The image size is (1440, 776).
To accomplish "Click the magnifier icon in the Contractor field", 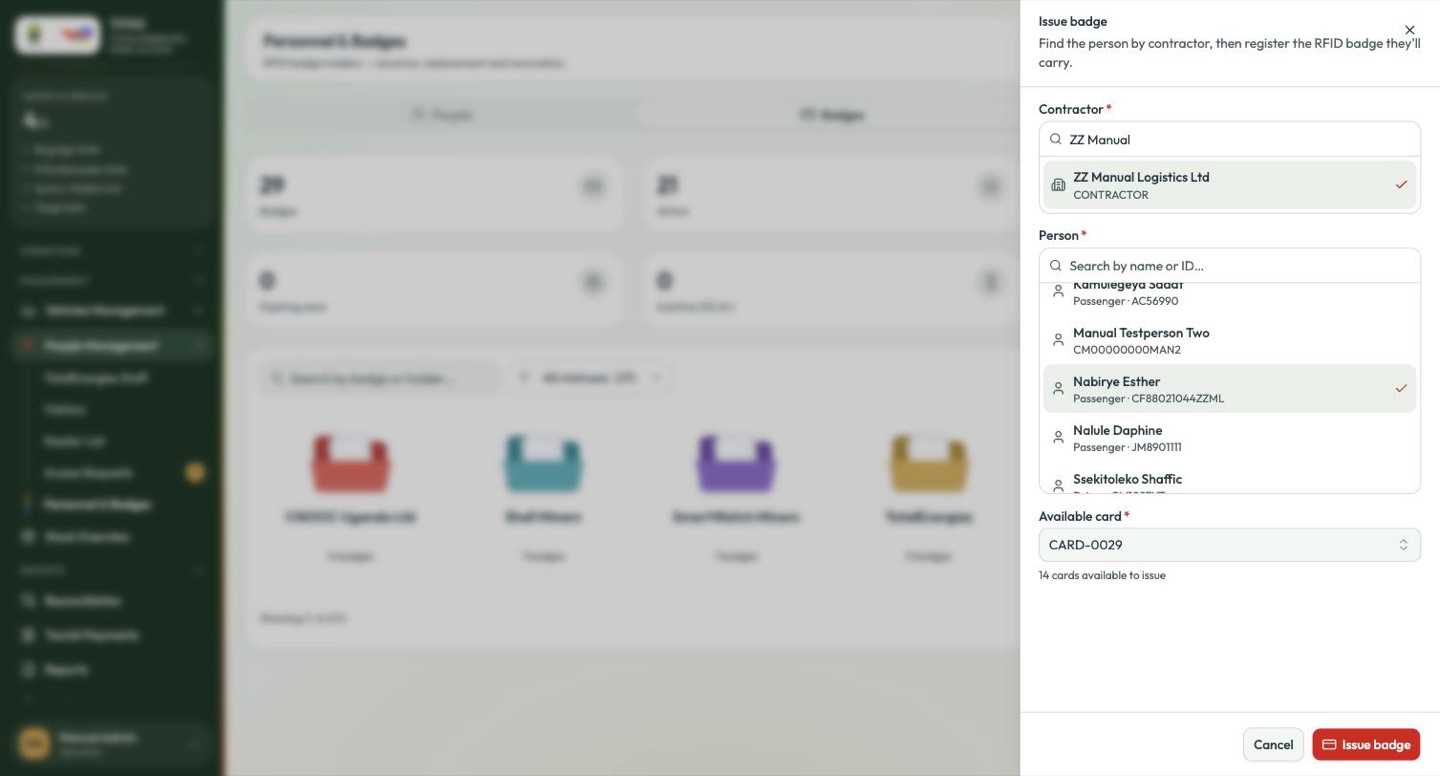I will click(x=1055, y=139).
